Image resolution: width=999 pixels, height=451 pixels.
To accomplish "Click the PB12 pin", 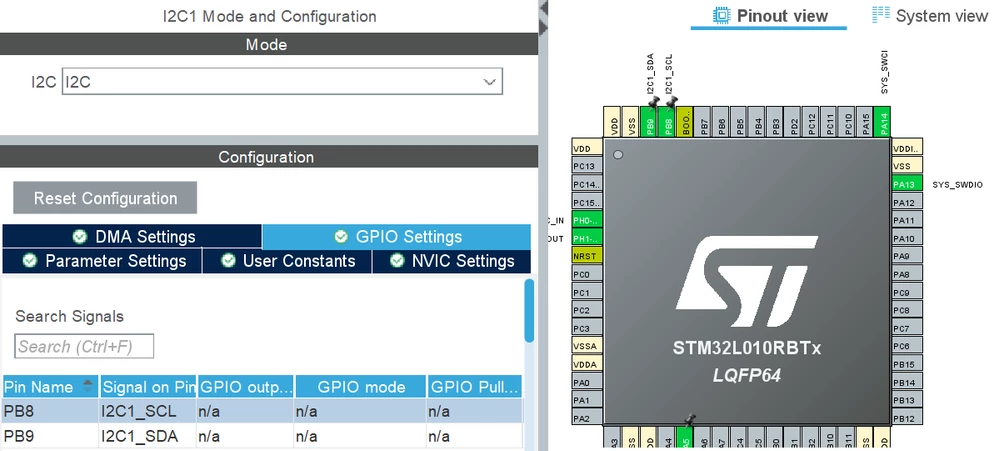I will coord(907,419).
